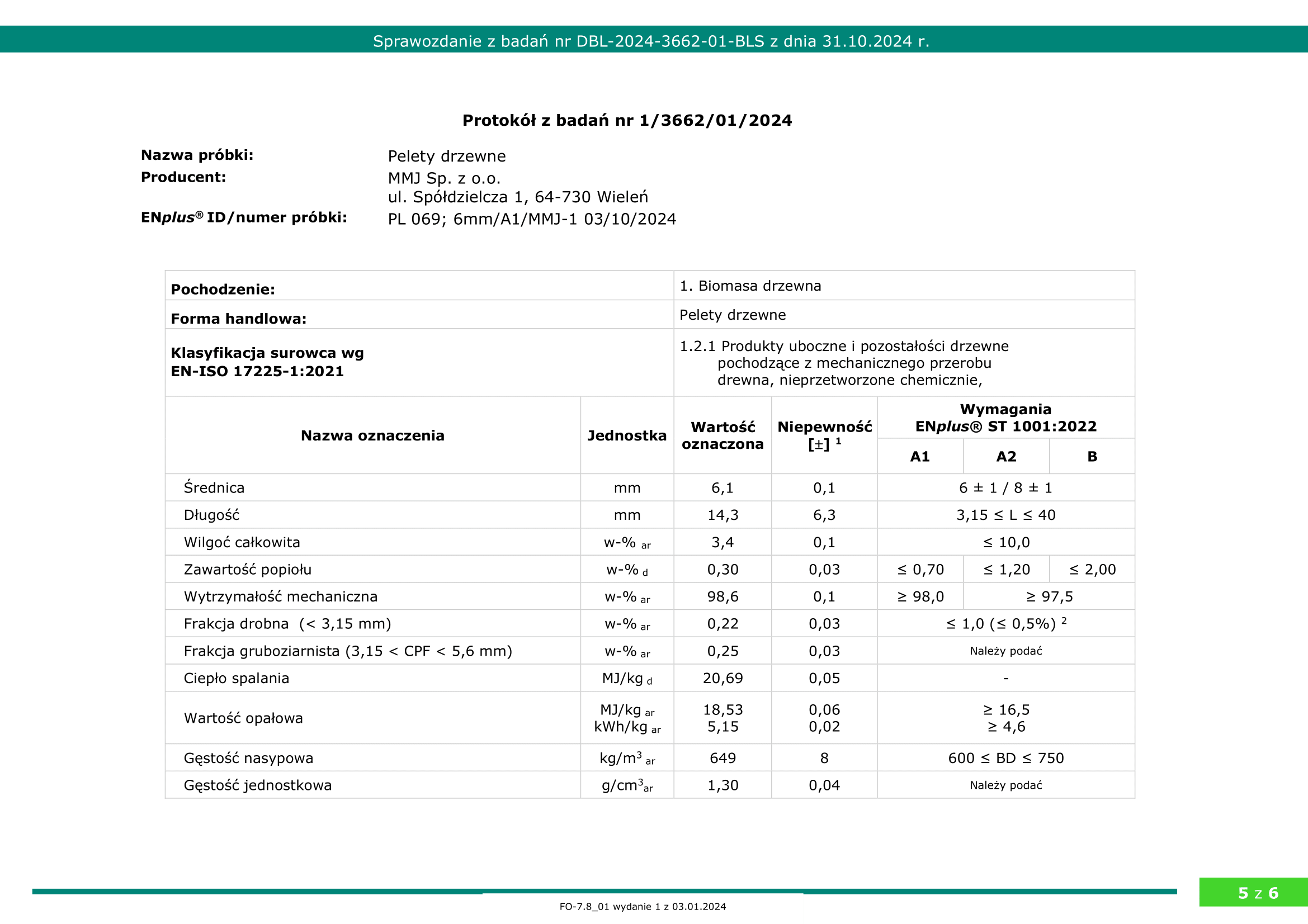1308x924 pixels.
Task: Click the ENplus ID sample number text
Action: [x=531, y=219]
